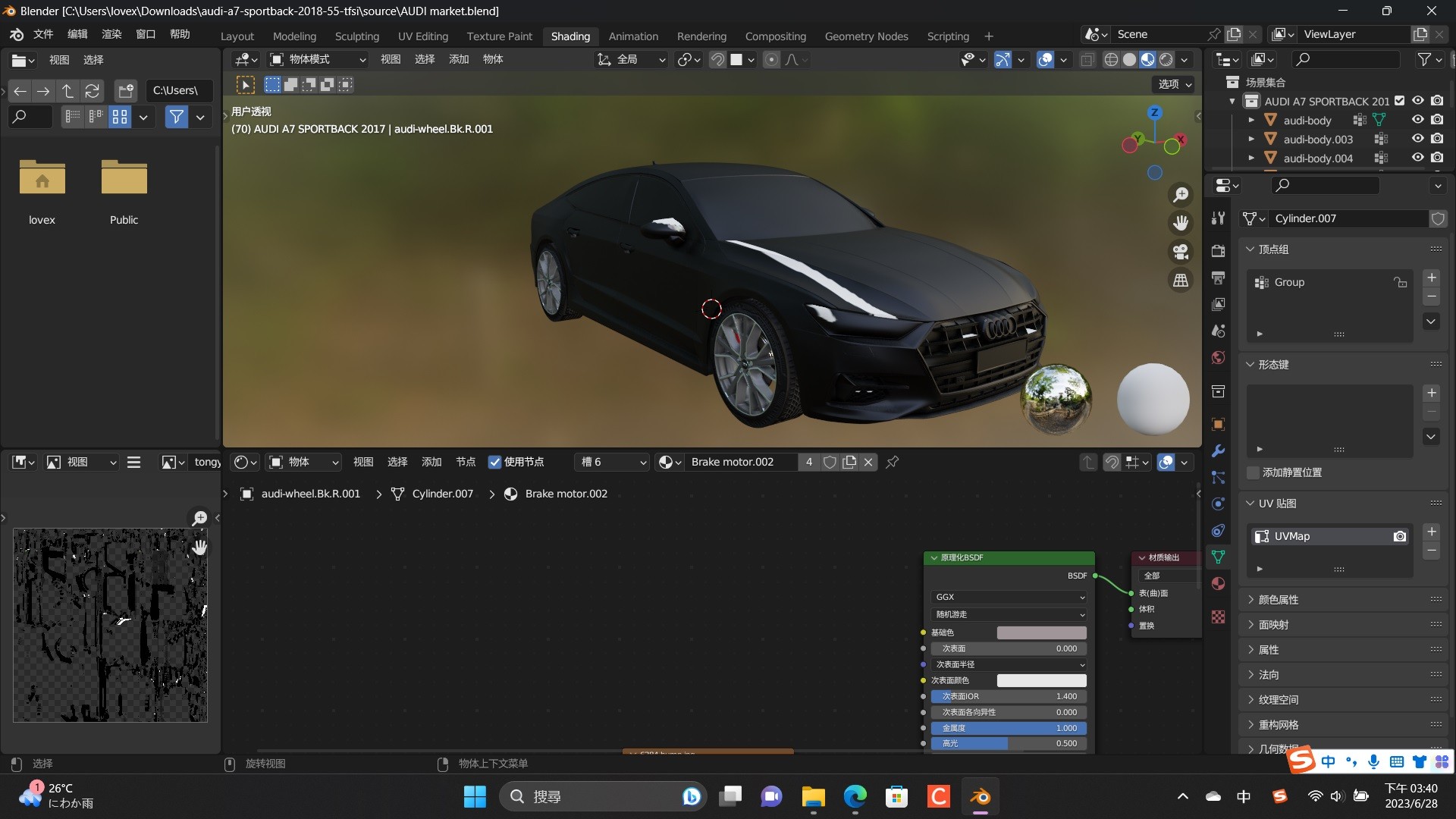Open the 渲染 menu

111,34
